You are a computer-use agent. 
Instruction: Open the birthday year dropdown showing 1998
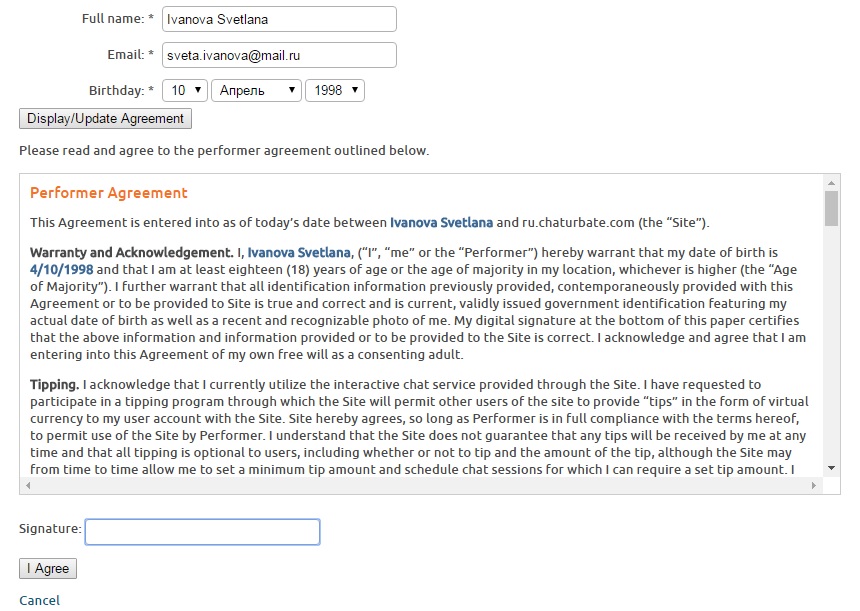click(334, 90)
